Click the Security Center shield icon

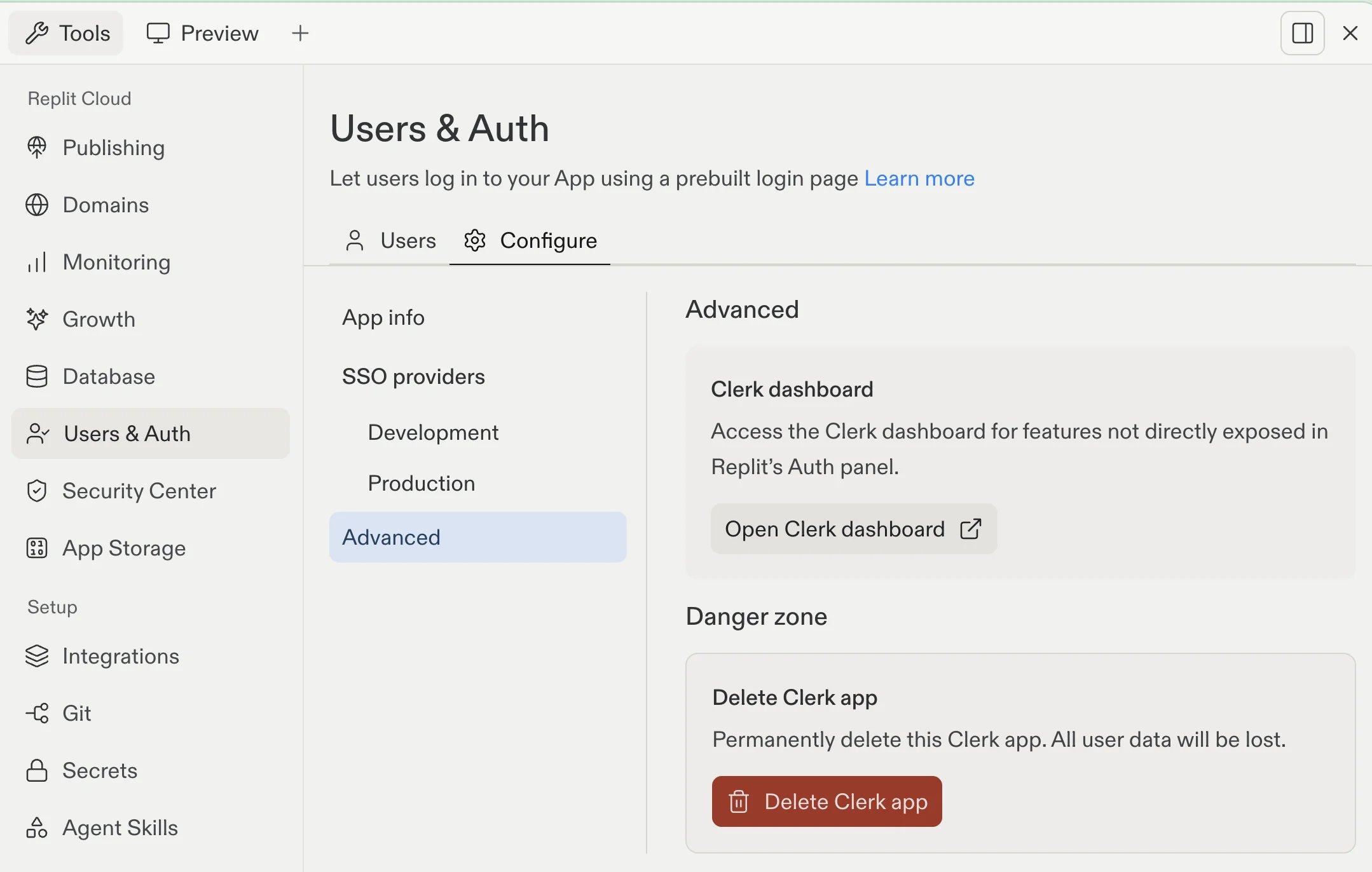[37, 491]
